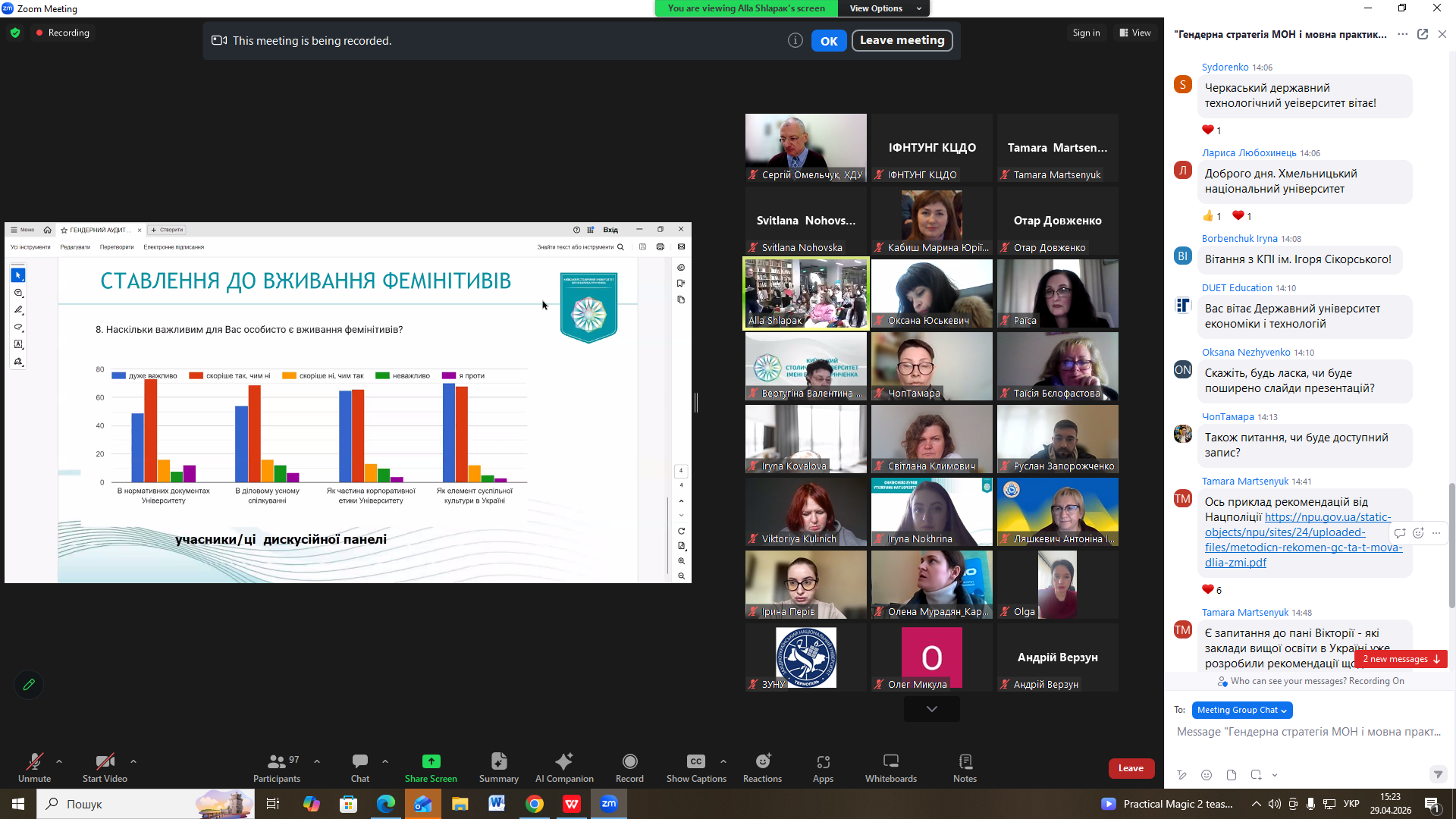Image resolution: width=1456 pixels, height=819 pixels.
Task: Open chat panel more options ellipsis
Action: click(1403, 34)
